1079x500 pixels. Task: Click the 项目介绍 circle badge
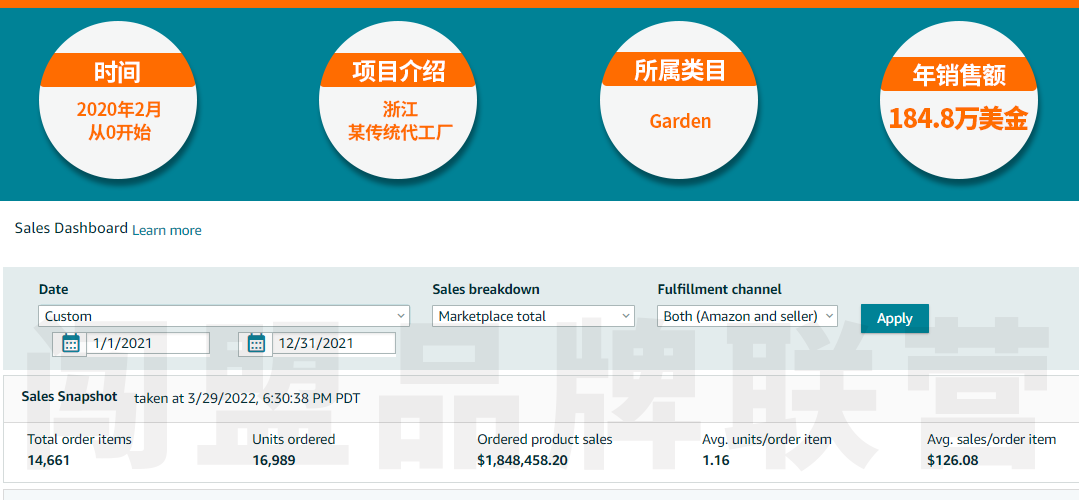398,101
